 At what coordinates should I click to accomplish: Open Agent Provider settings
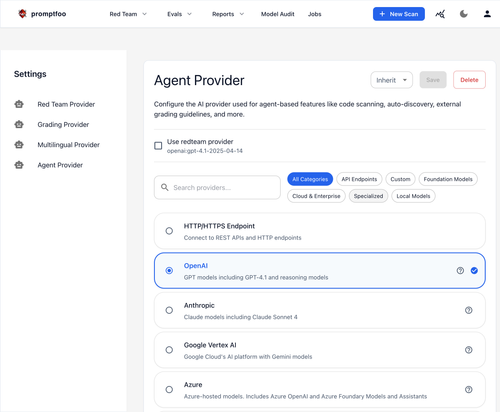click(x=60, y=165)
